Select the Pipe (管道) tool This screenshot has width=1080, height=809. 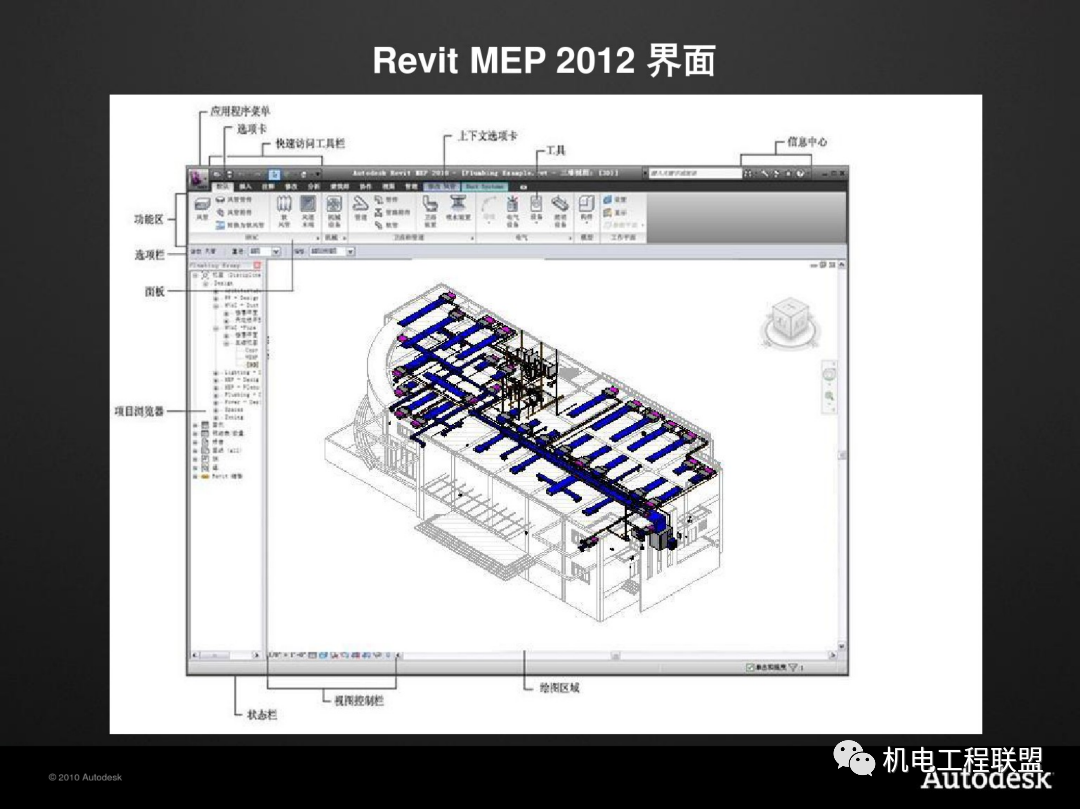point(360,209)
